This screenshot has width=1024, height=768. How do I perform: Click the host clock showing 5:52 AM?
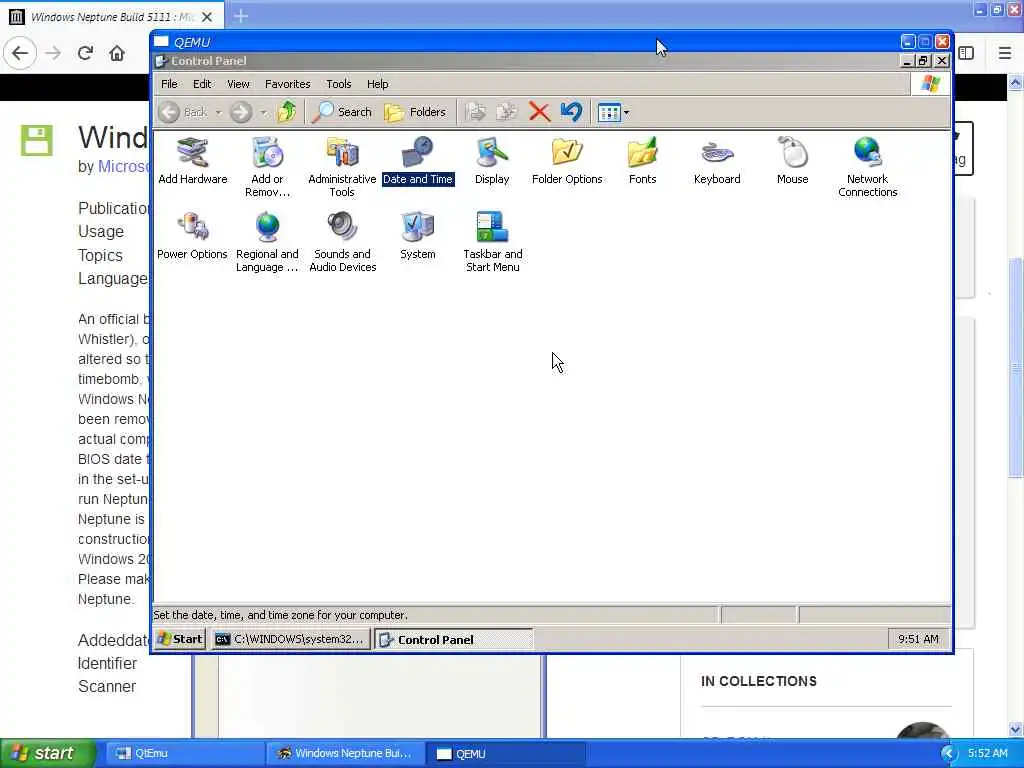[987, 753]
